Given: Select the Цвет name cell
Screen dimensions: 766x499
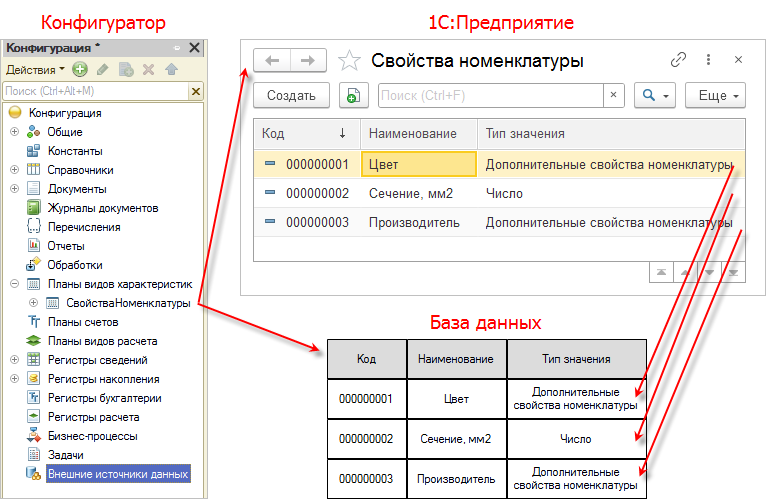Looking at the screenshot, I should [x=419, y=164].
